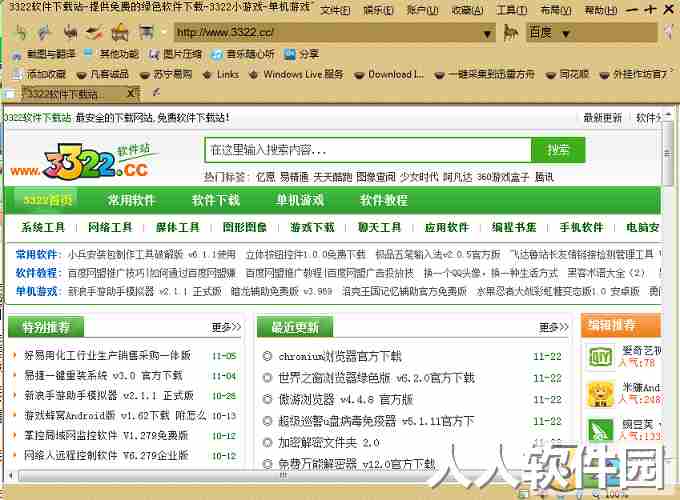The width and height of the screenshot is (680, 500).
Task: Click the 豌豆荚 app thumbnail
Action: [x=600, y=431]
